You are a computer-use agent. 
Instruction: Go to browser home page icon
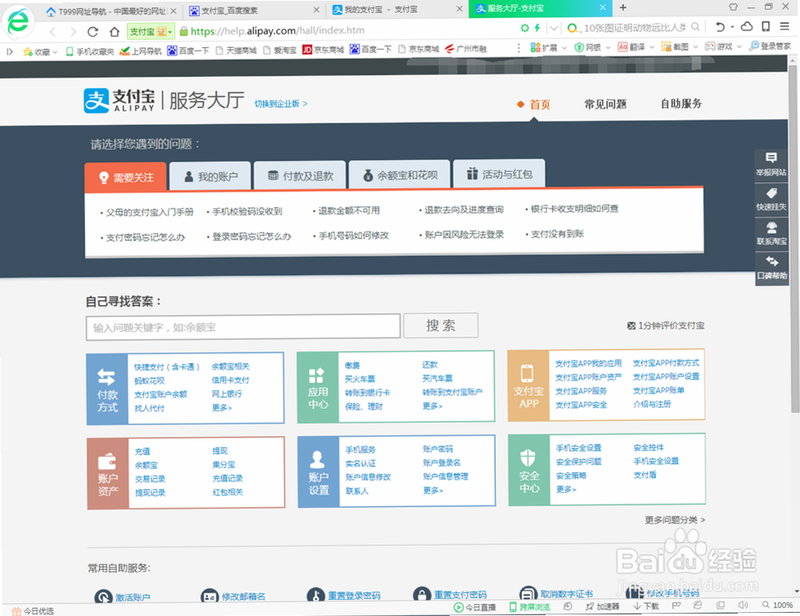click(x=115, y=32)
